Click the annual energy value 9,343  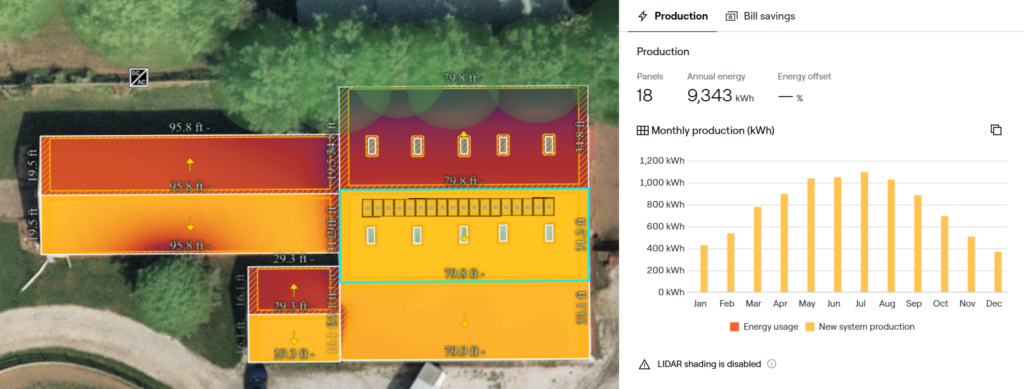710,96
